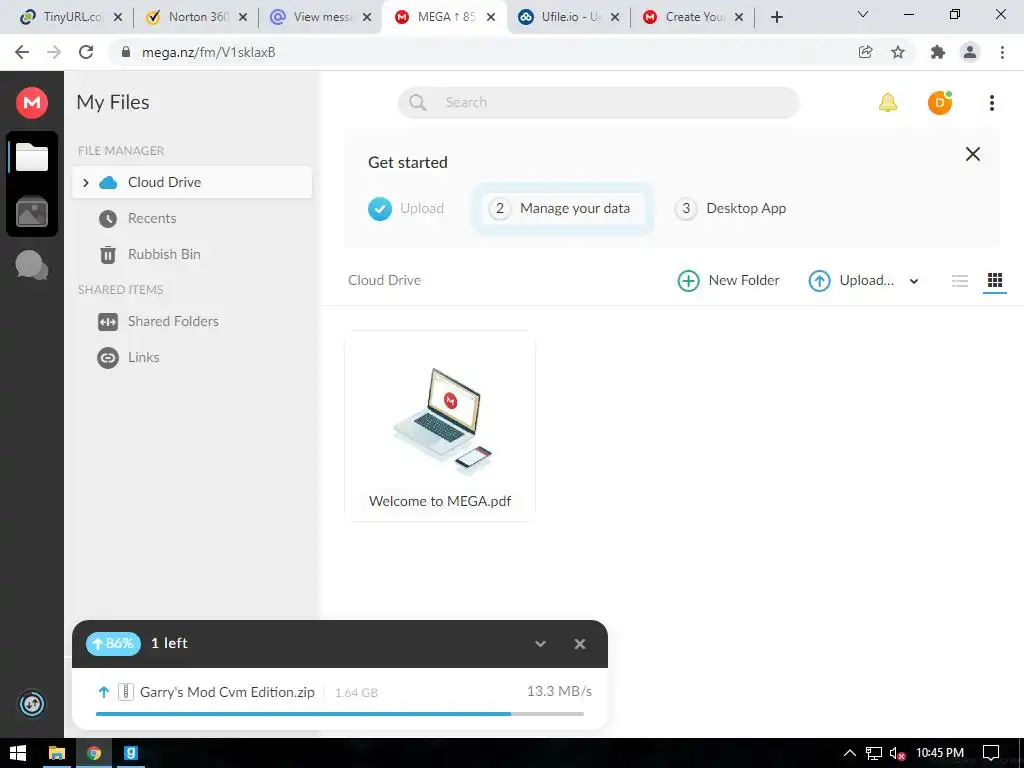The width and height of the screenshot is (1024, 768).
Task: Collapse the transfer panel chevron
Action: [x=540, y=644]
